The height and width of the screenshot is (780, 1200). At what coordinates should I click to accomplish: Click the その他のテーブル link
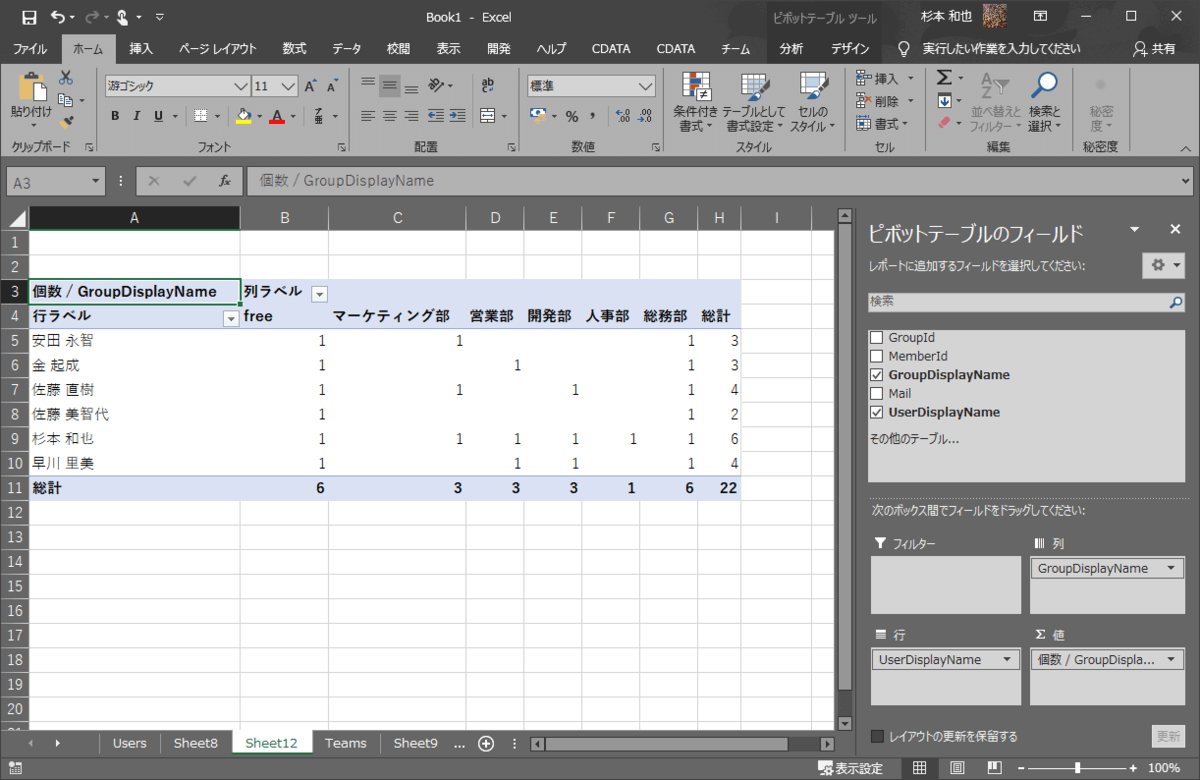click(x=914, y=438)
